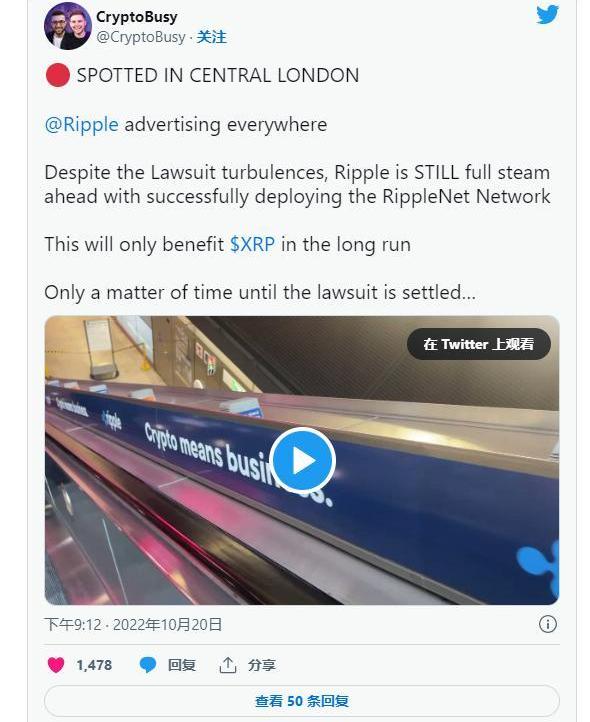590x722 pixels.
Task: Click the red circle emoji
Action: [x=58, y=76]
